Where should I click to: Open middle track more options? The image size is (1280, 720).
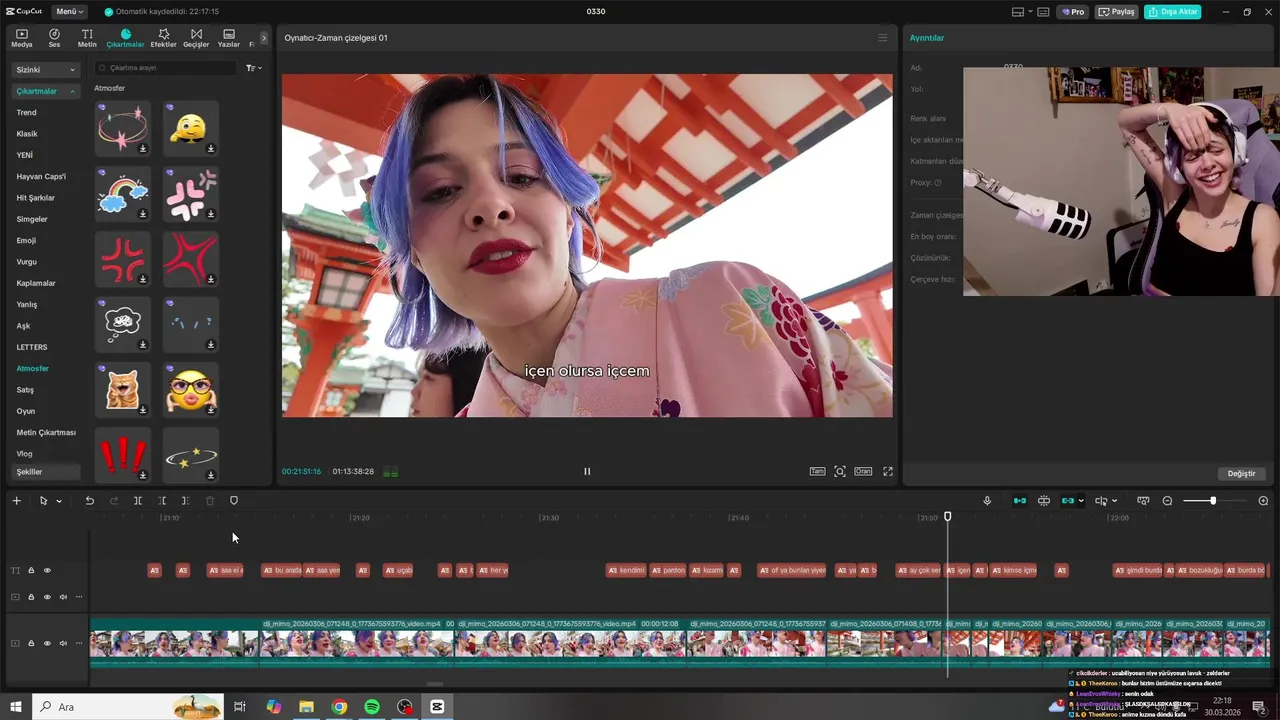tap(79, 597)
